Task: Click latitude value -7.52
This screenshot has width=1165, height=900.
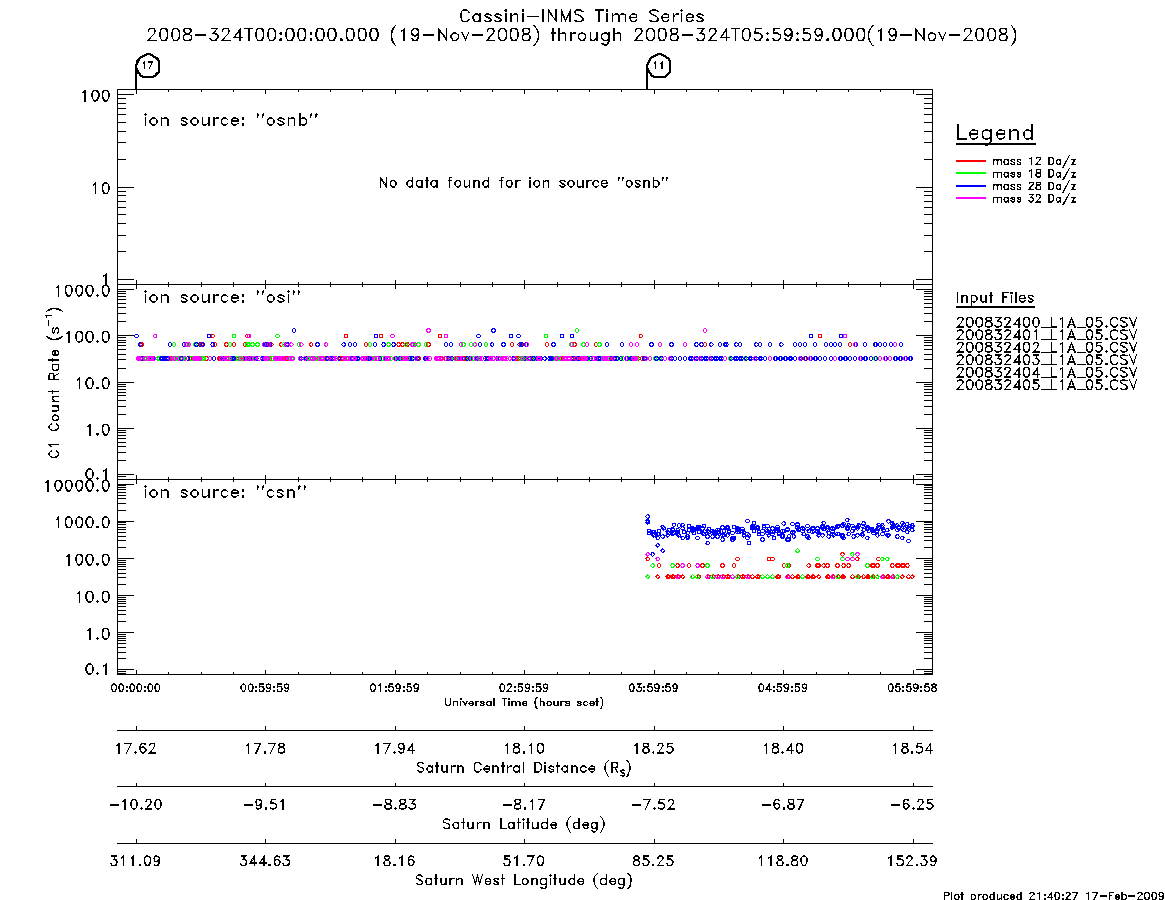Action: pyautogui.click(x=654, y=805)
